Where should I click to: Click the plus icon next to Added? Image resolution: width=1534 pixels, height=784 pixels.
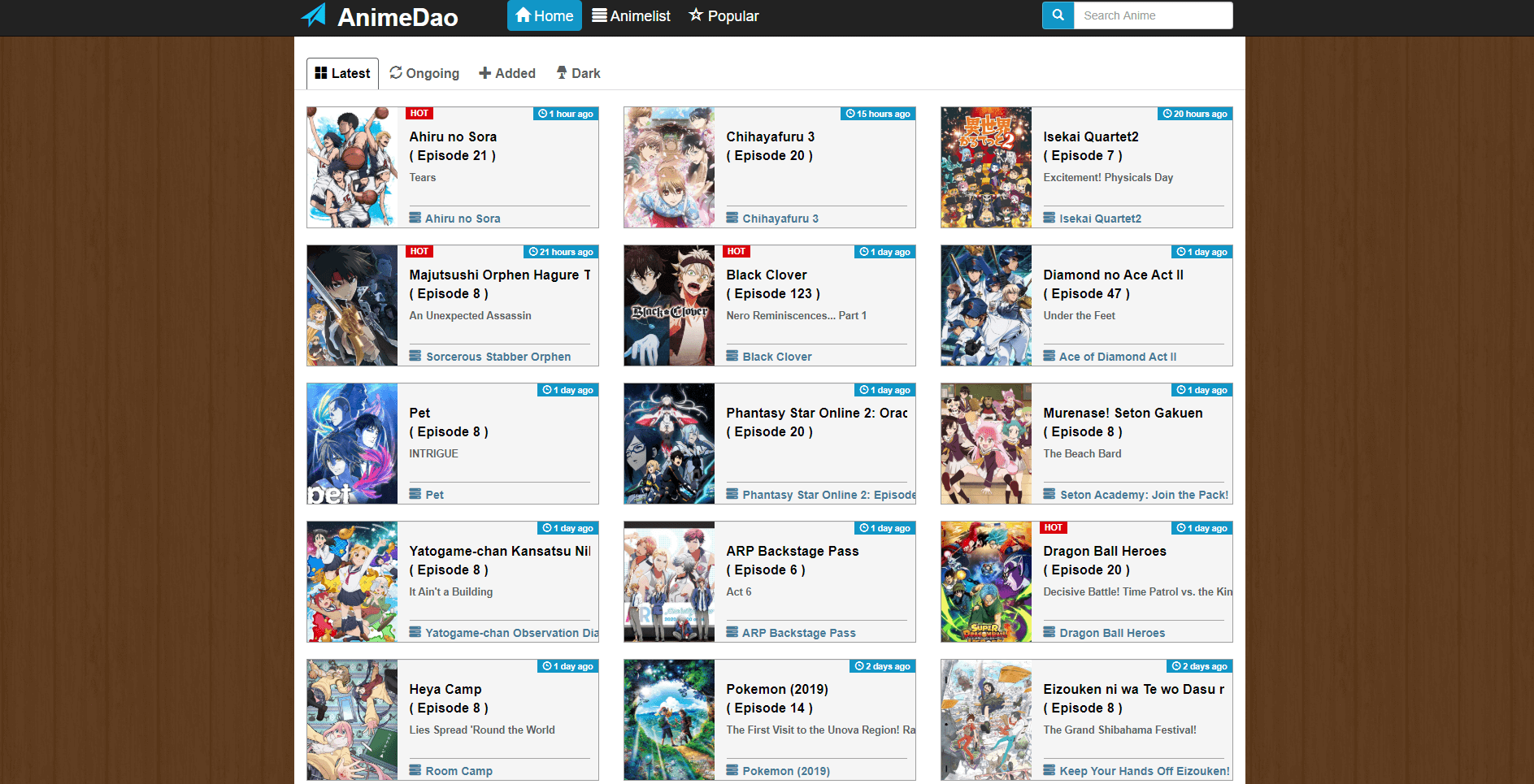click(485, 72)
